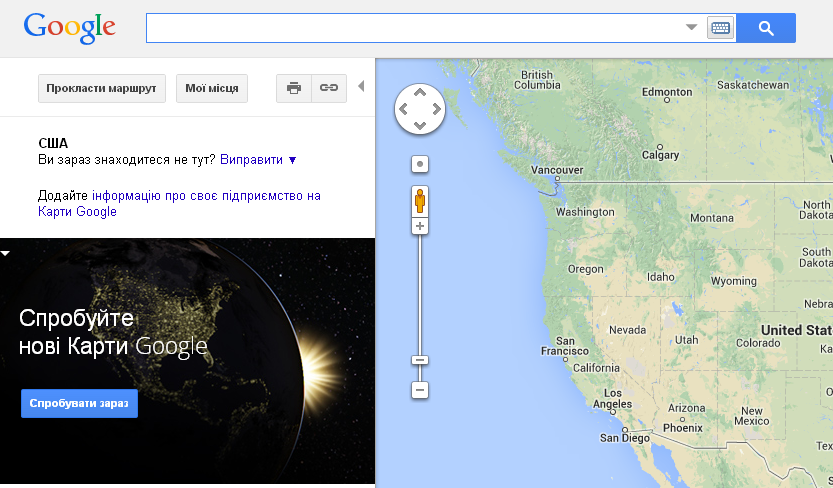Viewport: 833px width, 488px height.
Task: Click Спробувати зараз button
Action: coord(79,404)
